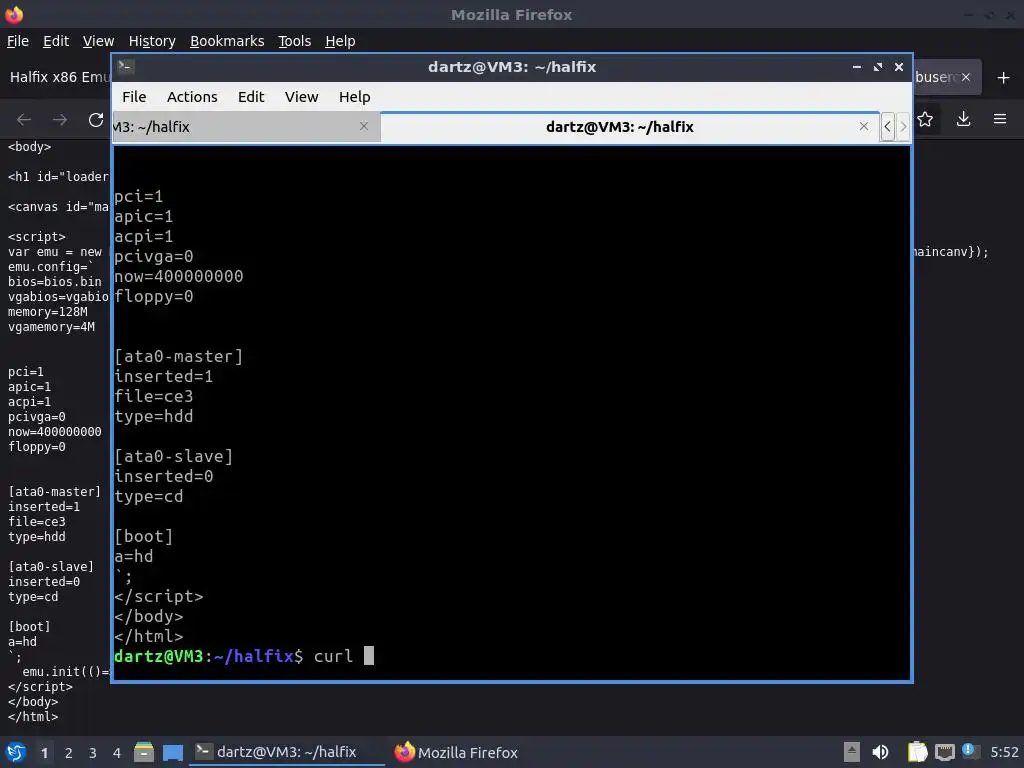
Task: Close the rightmost Firefox tab
Action: point(966,77)
